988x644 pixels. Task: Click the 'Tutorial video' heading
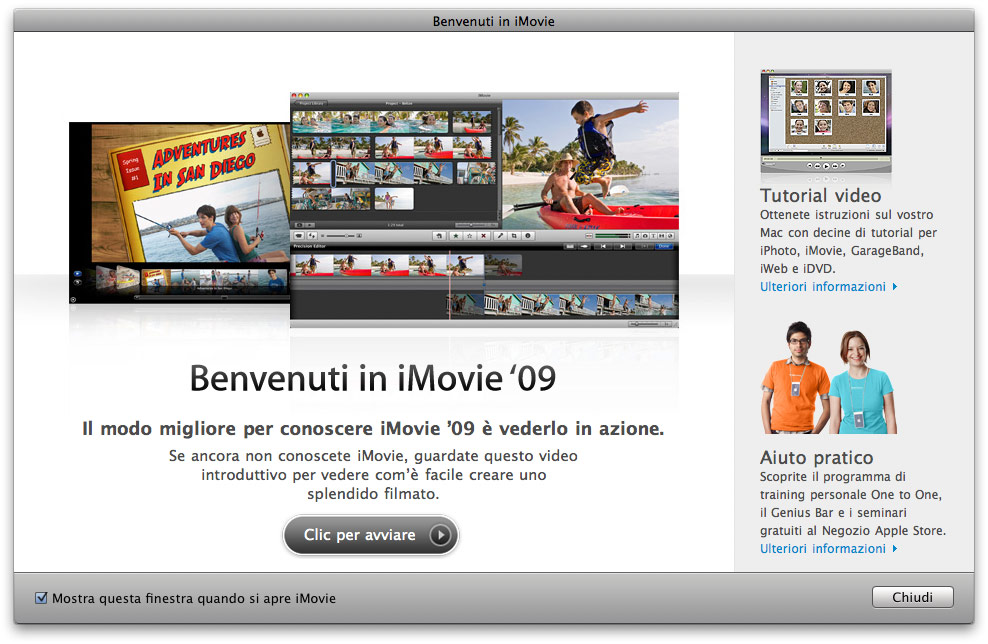coord(820,195)
